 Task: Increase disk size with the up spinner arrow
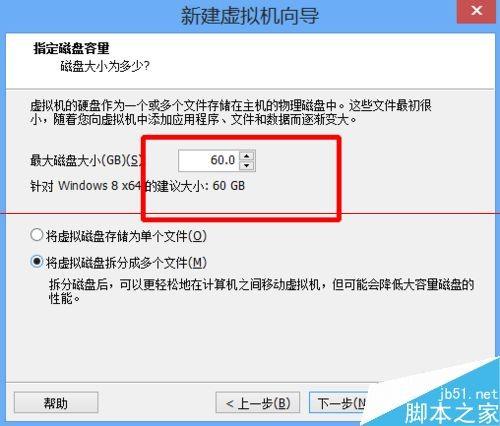(247, 156)
